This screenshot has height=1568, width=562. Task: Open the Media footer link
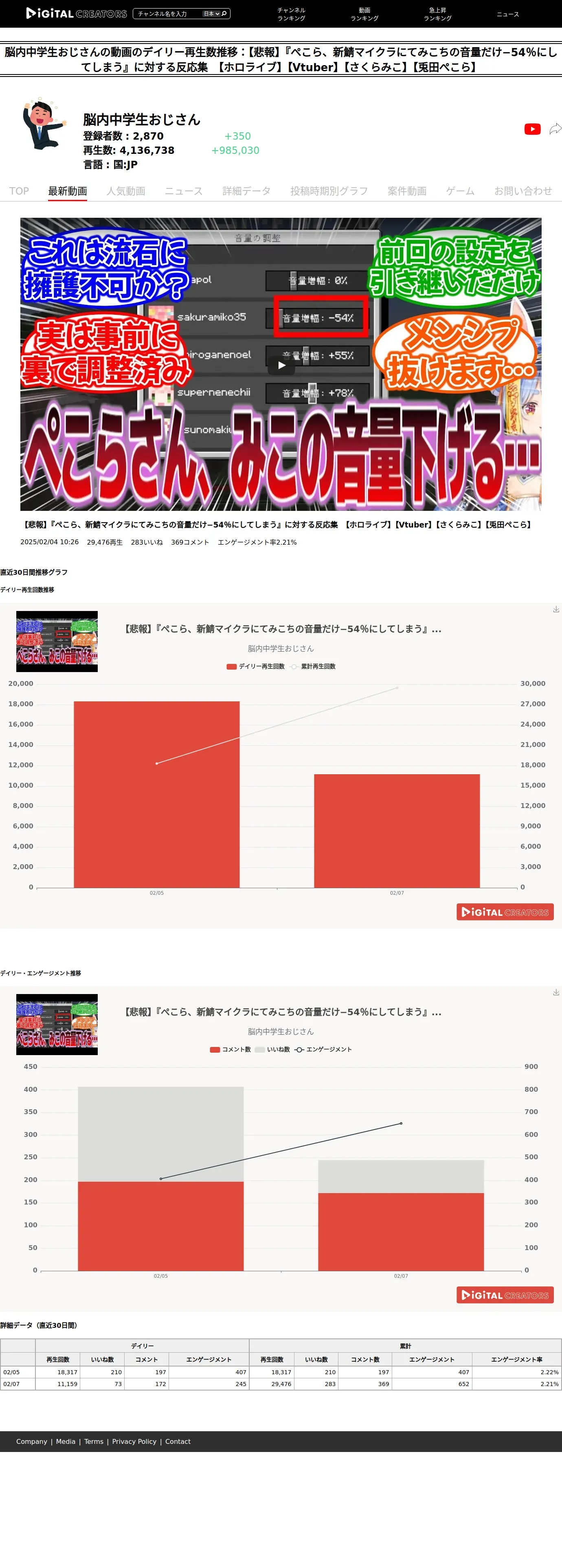coord(66,1441)
